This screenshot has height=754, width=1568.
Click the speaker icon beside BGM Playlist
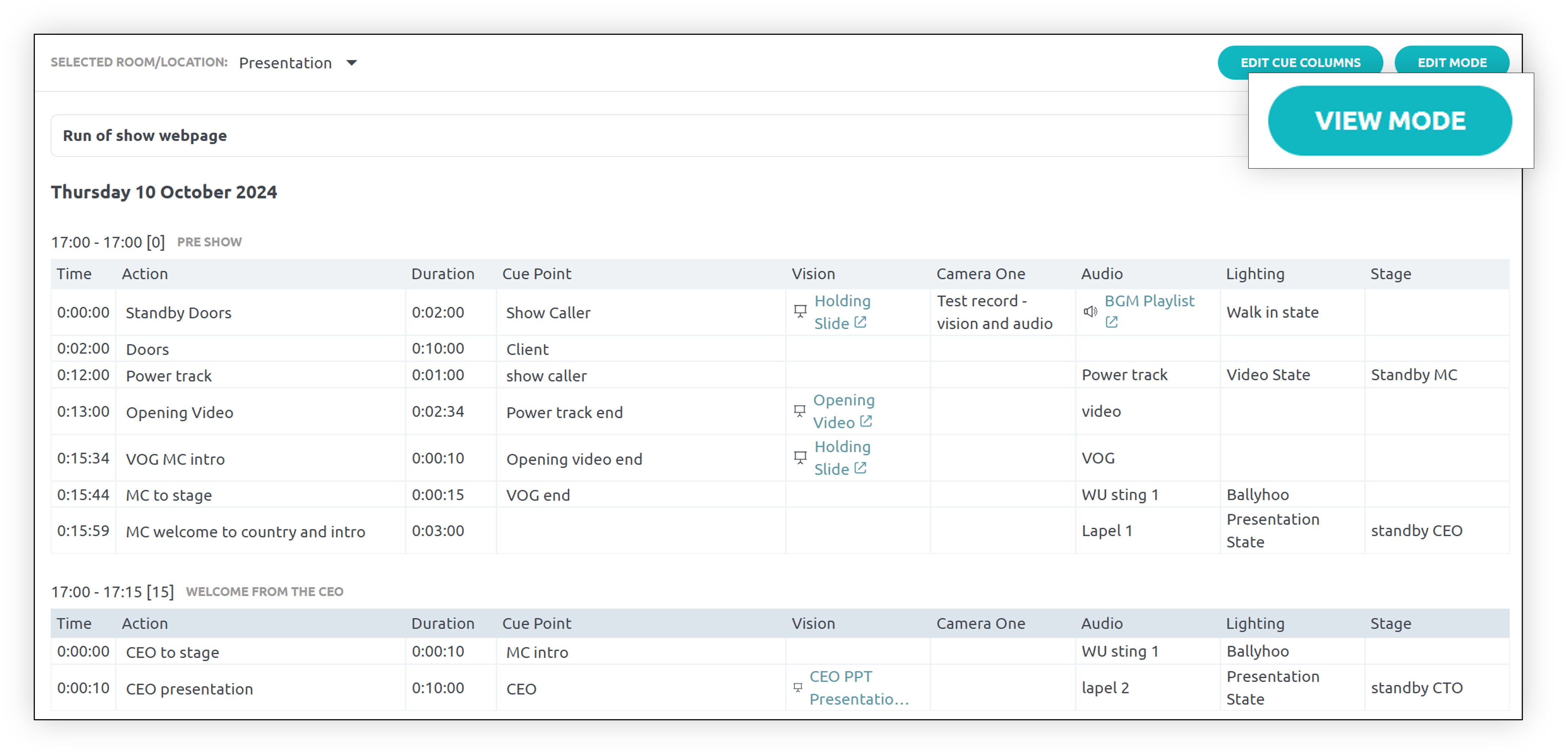pyautogui.click(x=1090, y=311)
